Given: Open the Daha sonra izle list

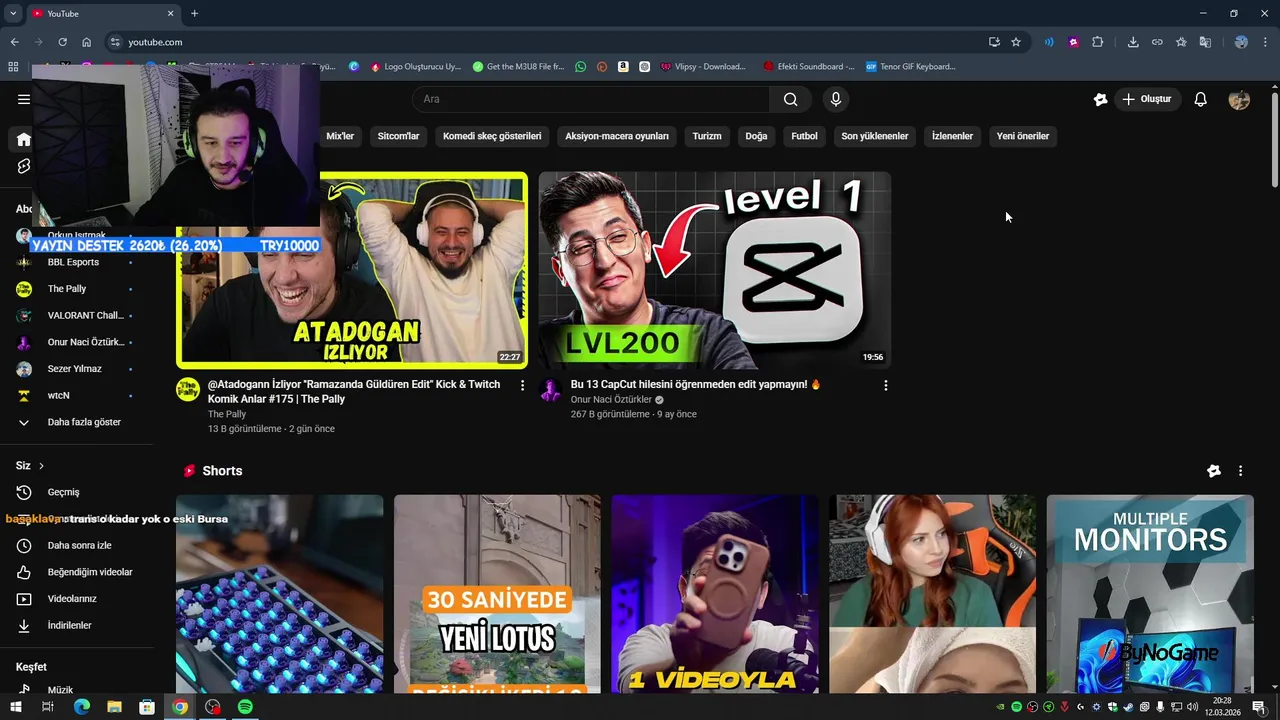Looking at the screenshot, I should (76, 545).
